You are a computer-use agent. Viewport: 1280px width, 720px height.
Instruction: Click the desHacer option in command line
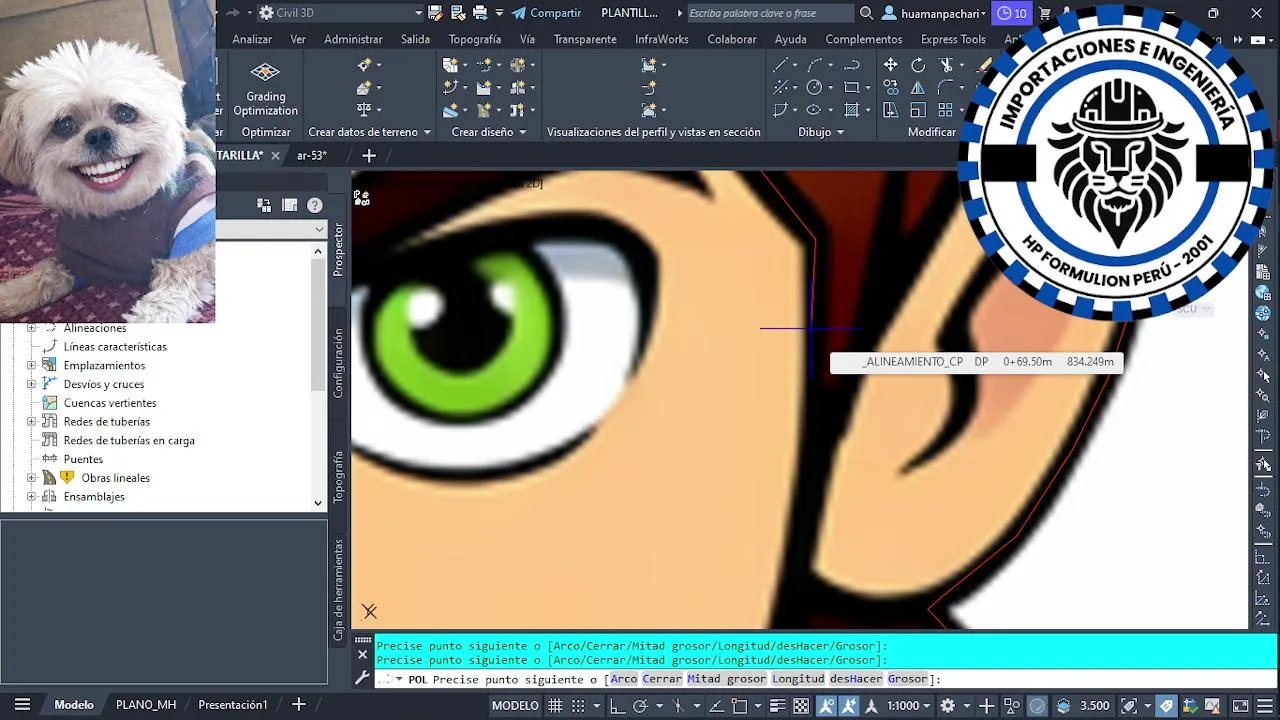pyautogui.click(x=856, y=679)
